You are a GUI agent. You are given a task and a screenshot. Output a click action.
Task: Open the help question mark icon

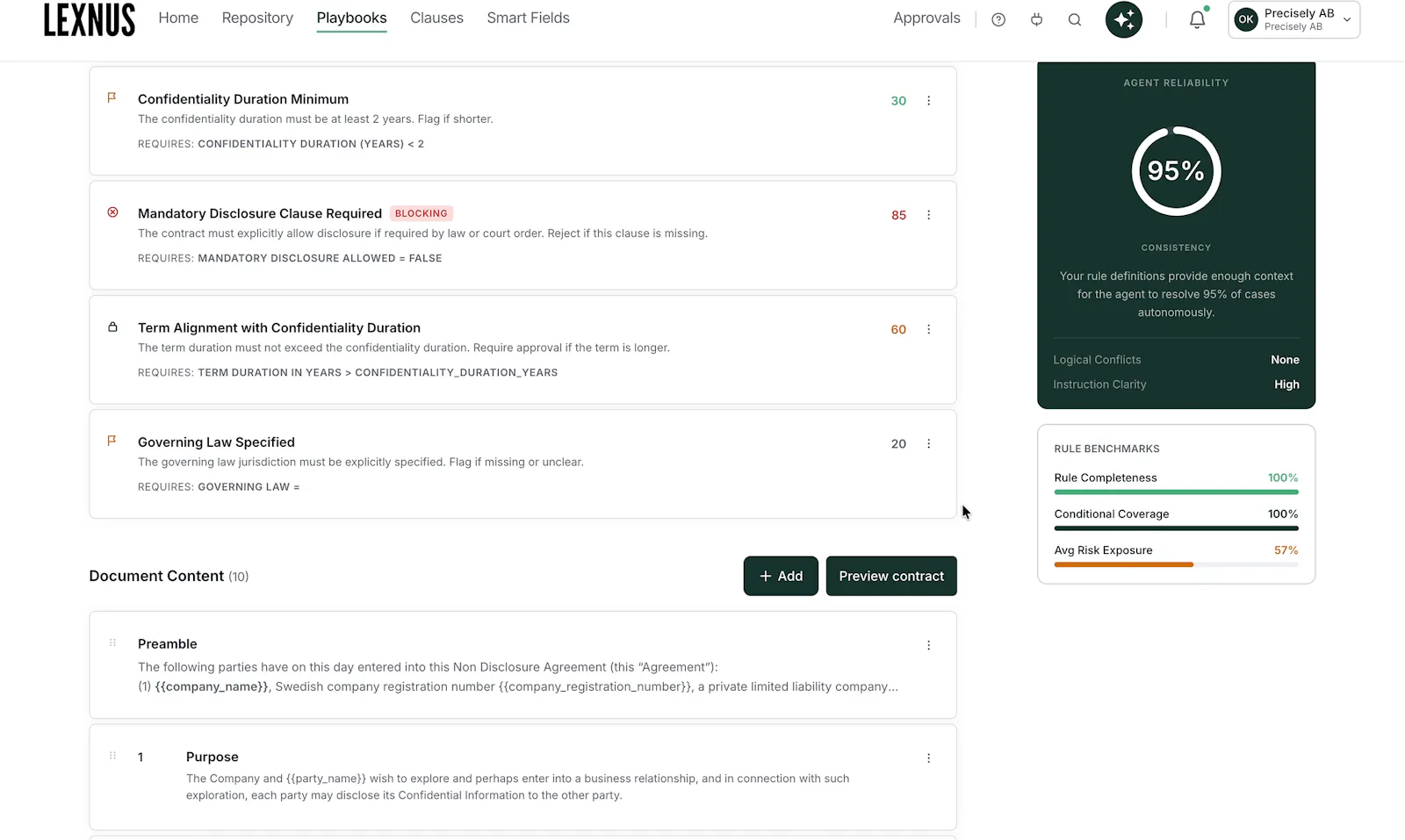(998, 19)
